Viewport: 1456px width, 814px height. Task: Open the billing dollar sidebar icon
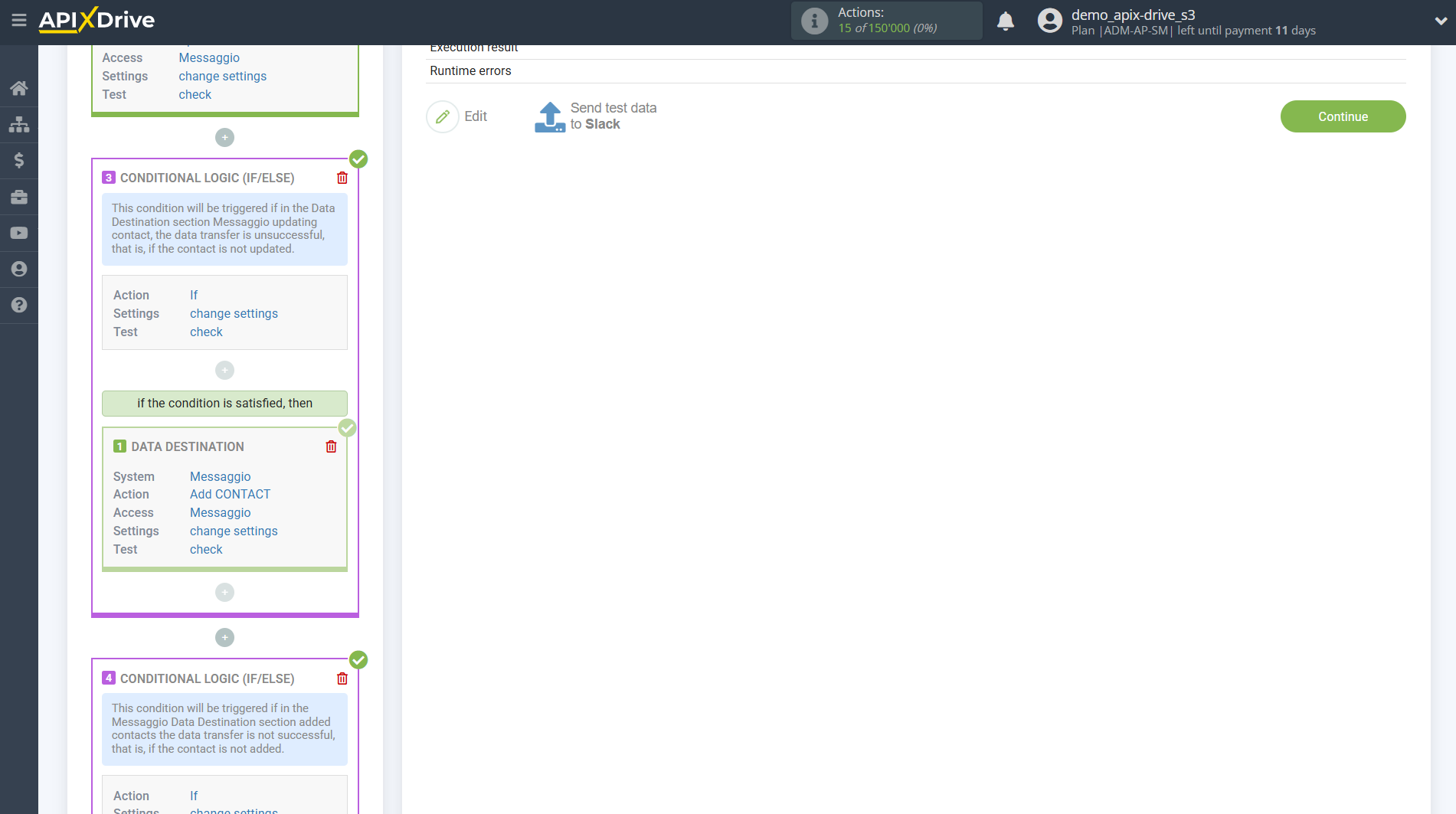tap(19, 160)
